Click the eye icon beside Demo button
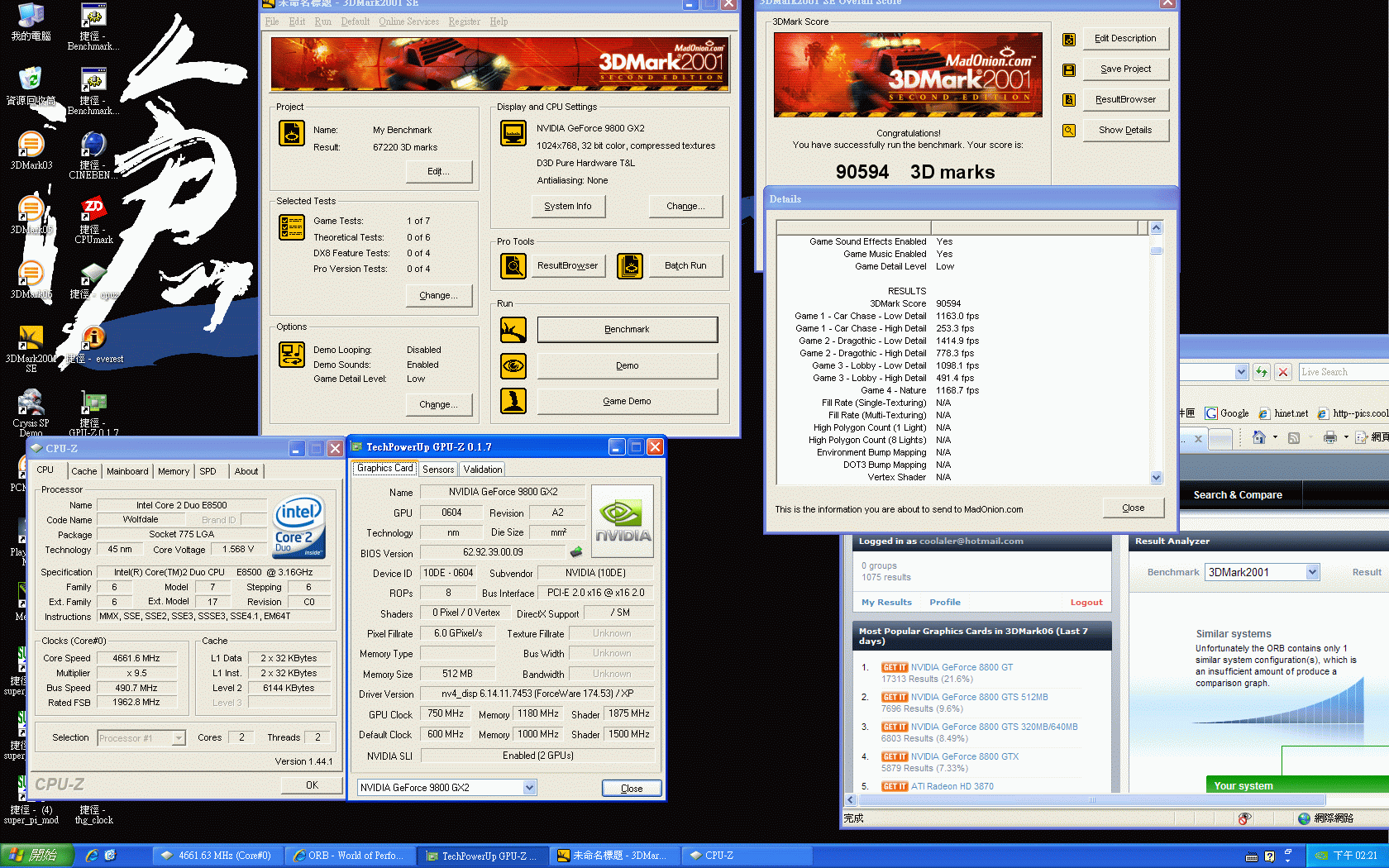The image size is (1389, 868). click(x=513, y=365)
